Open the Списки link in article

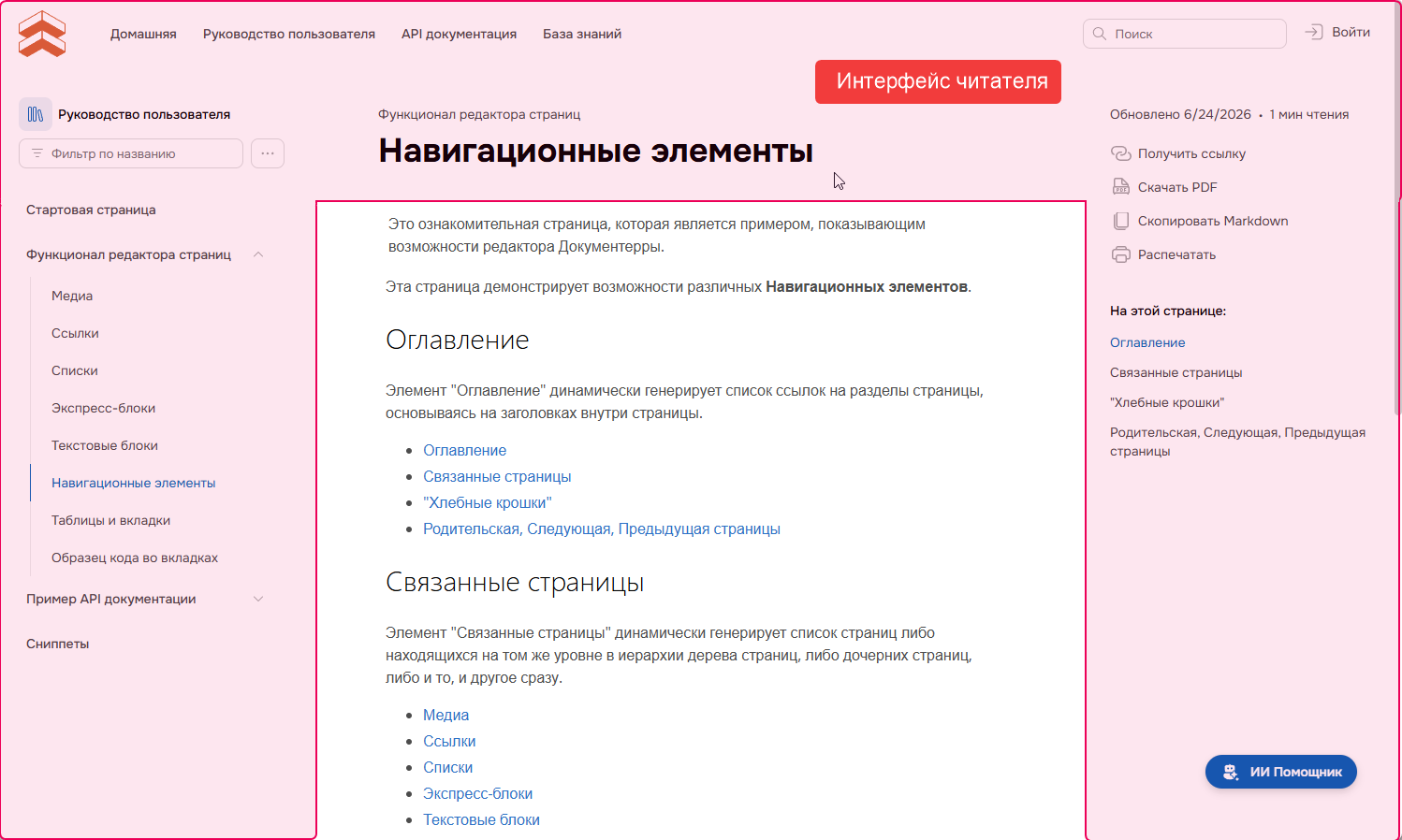[447, 767]
